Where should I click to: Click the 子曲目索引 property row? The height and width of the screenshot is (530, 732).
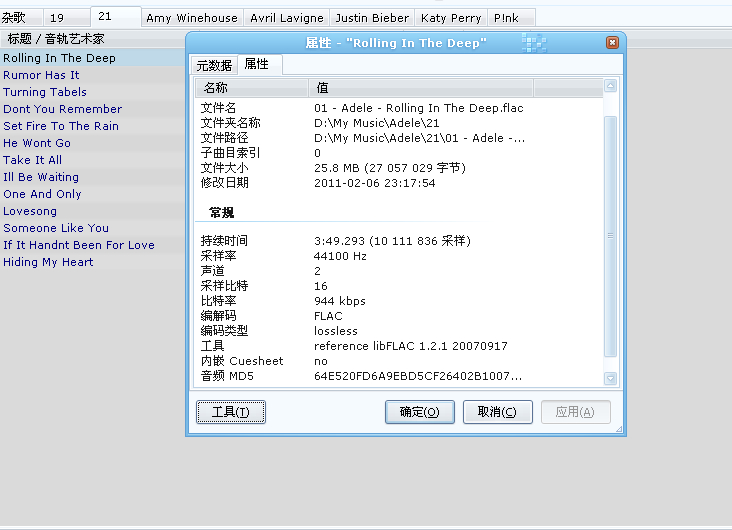[x=399, y=153]
